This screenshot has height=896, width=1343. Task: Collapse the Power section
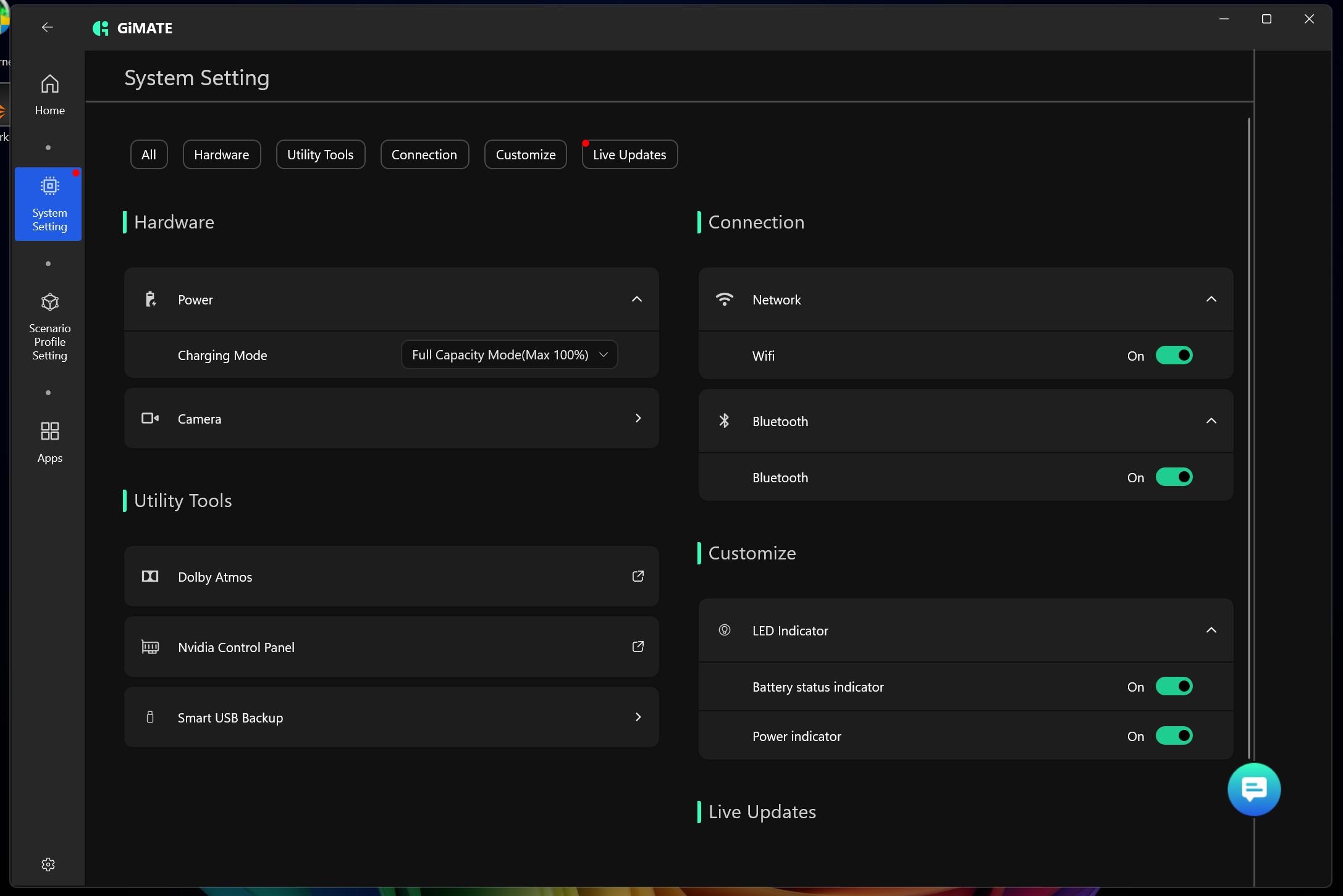click(x=636, y=299)
